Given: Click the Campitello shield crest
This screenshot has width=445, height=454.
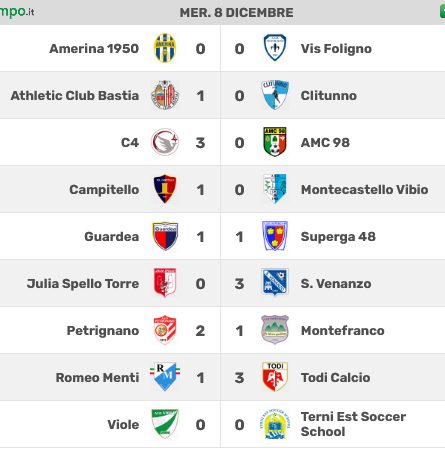Looking at the screenshot, I should pyautogui.click(x=165, y=189).
